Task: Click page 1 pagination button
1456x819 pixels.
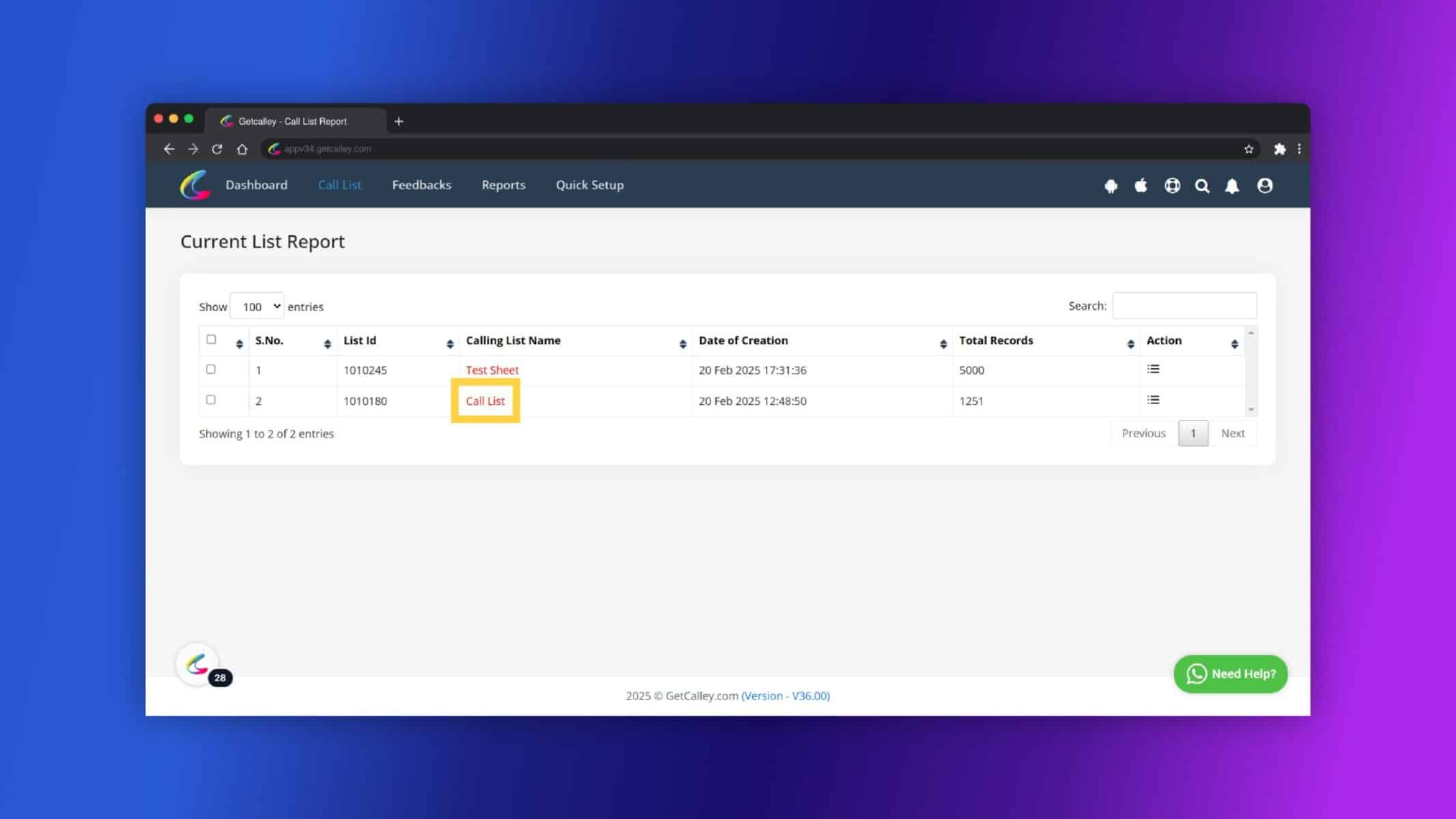Action: point(1193,433)
